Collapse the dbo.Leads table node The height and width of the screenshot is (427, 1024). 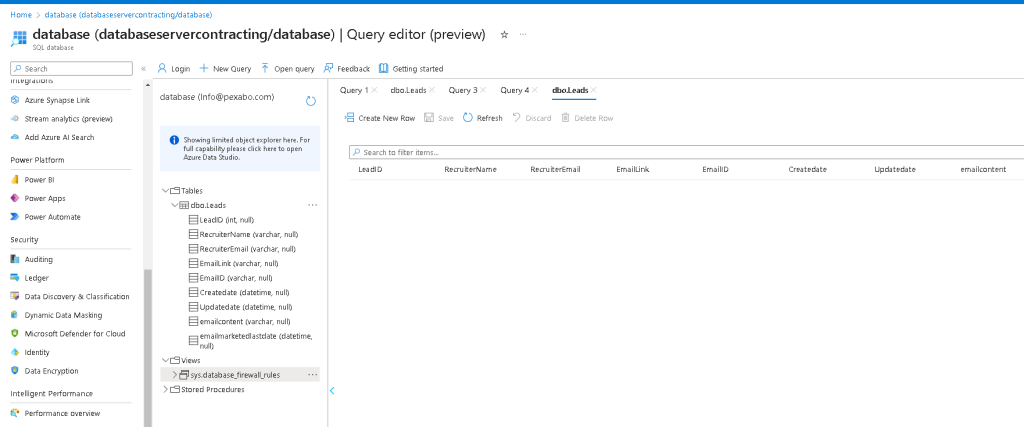pos(174,205)
